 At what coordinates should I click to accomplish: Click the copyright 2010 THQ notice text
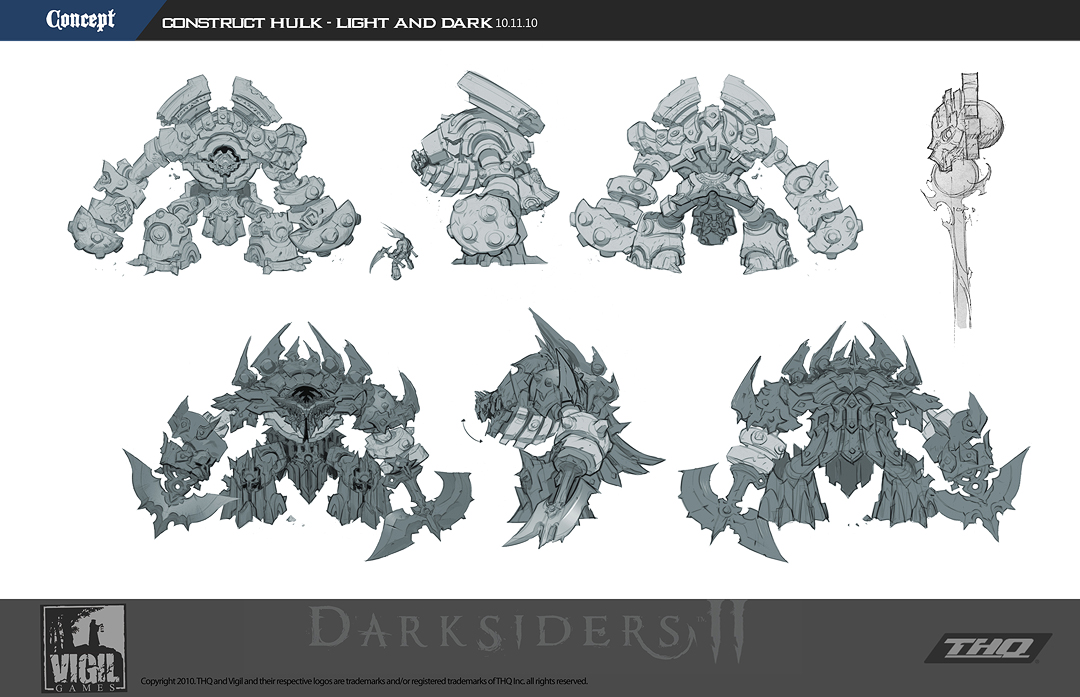(364, 681)
